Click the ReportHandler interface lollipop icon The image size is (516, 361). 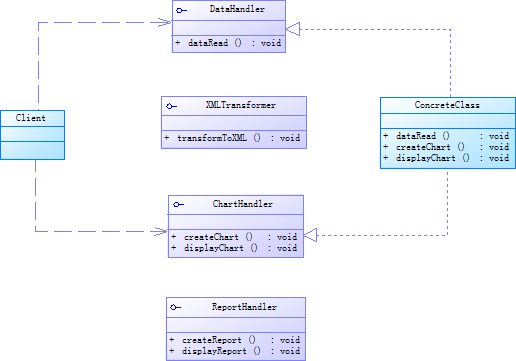pyautogui.click(x=175, y=307)
